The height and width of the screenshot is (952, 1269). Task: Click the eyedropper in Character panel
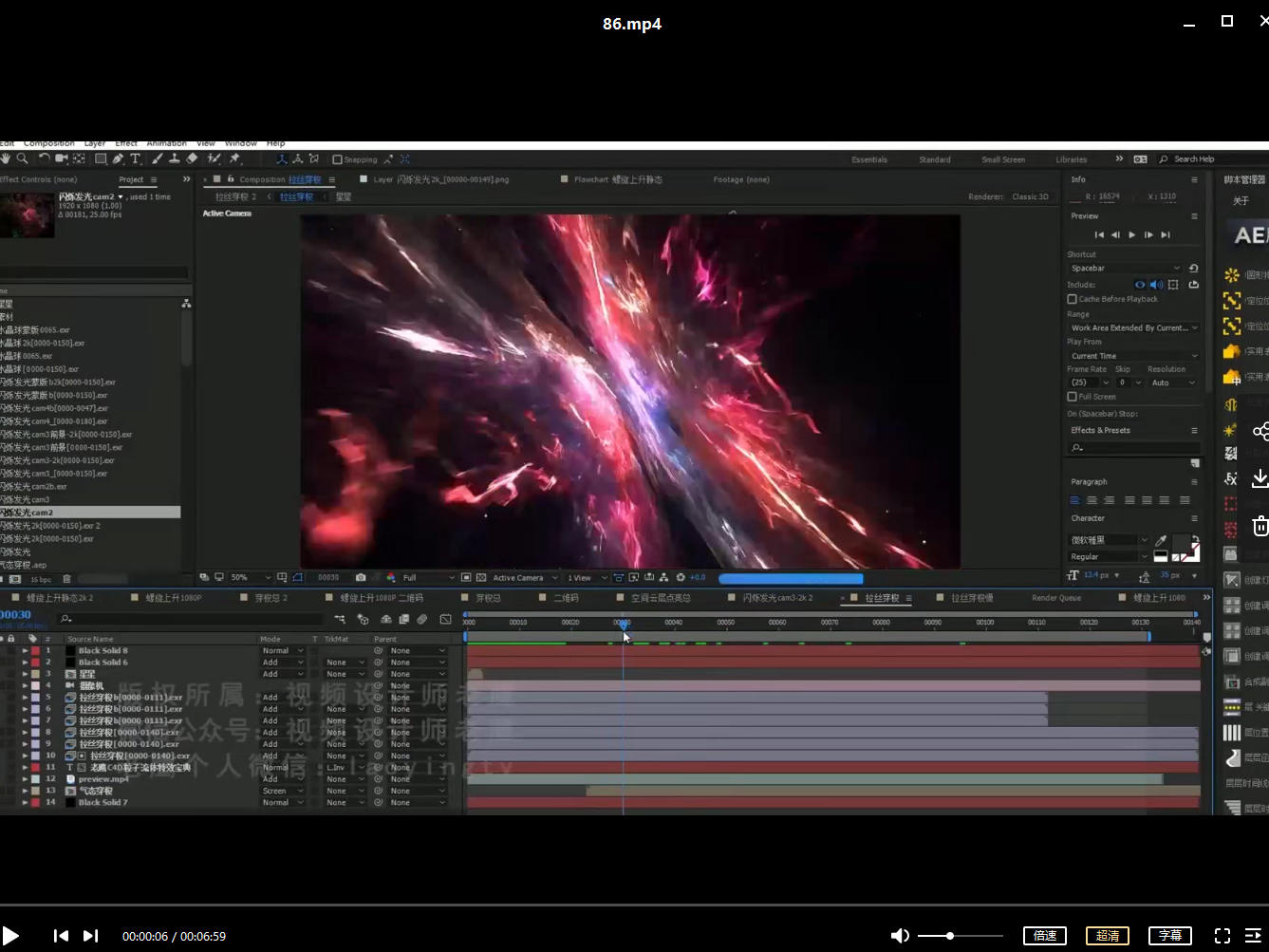pos(1161,540)
